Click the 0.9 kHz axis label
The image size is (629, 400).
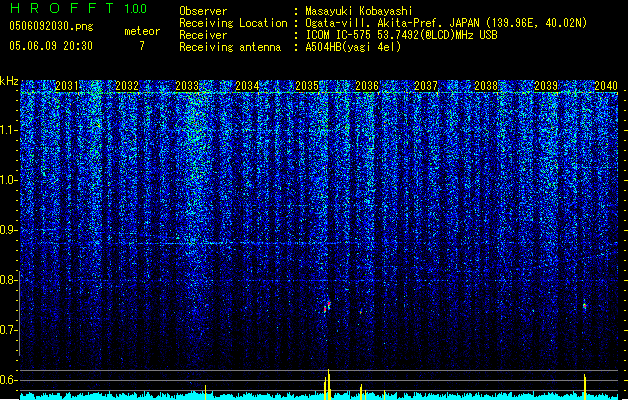(x=9, y=230)
